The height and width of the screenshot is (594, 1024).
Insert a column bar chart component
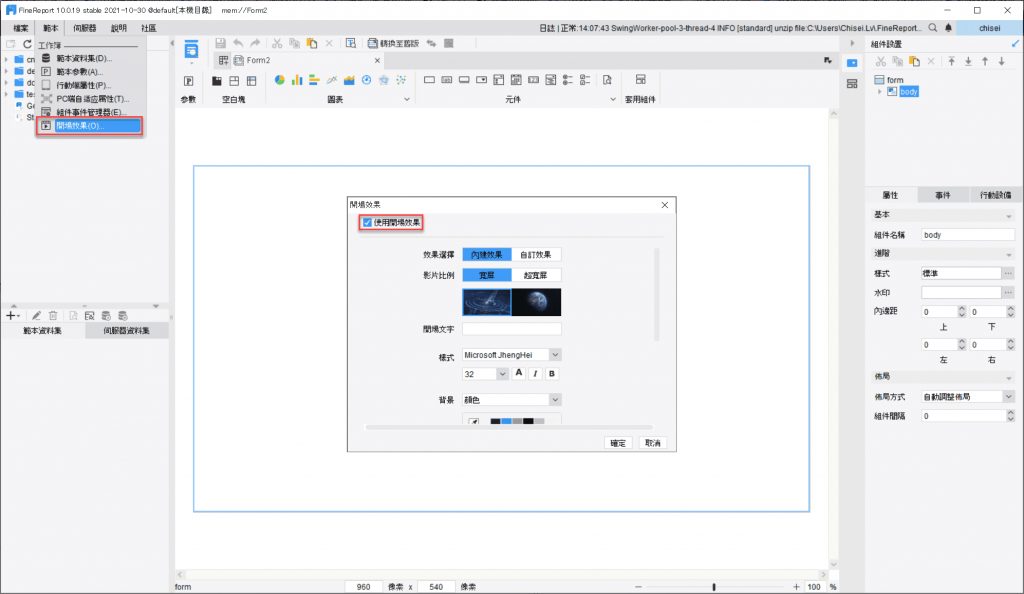(297, 80)
